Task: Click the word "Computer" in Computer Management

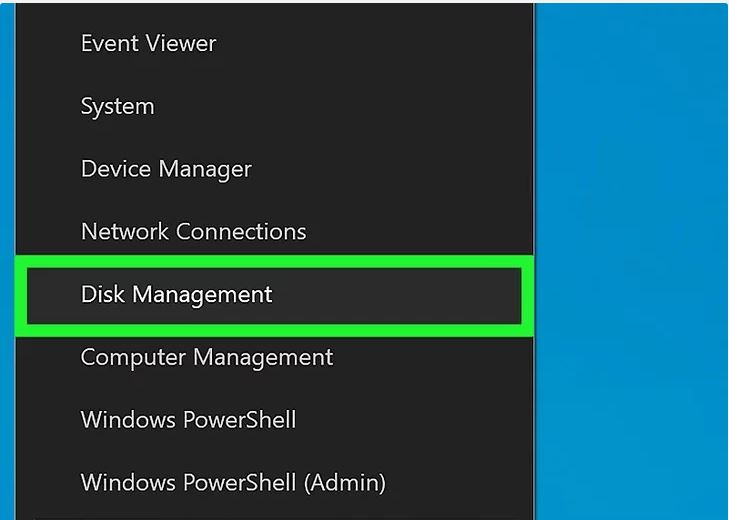Action: tap(133, 358)
